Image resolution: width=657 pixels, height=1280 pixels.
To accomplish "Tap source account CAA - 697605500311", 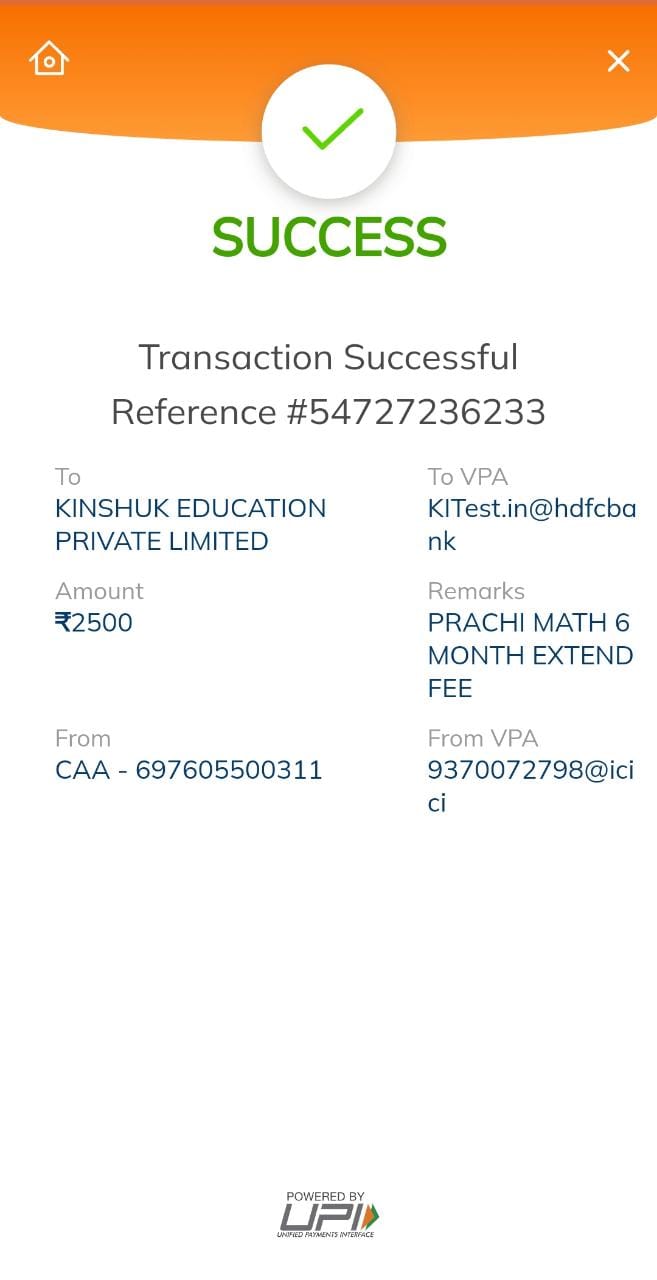I will pyautogui.click(x=189, y=770).
